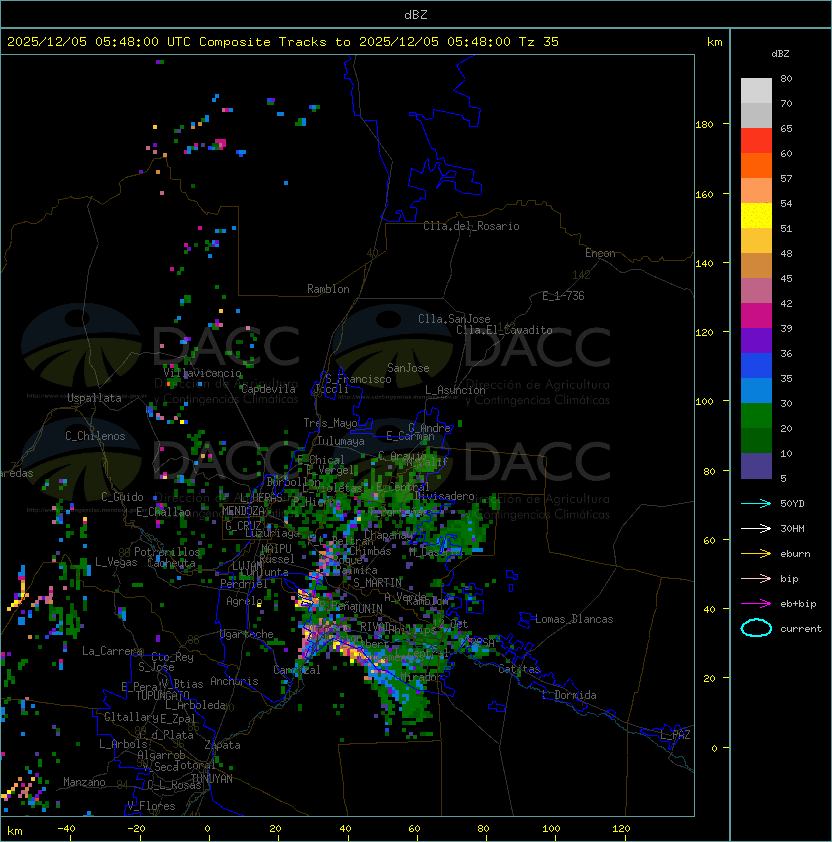Pick the purple 39–36 dBZ color swatch
This screenshot has height=842, width=832.
[x=756, y=340]
